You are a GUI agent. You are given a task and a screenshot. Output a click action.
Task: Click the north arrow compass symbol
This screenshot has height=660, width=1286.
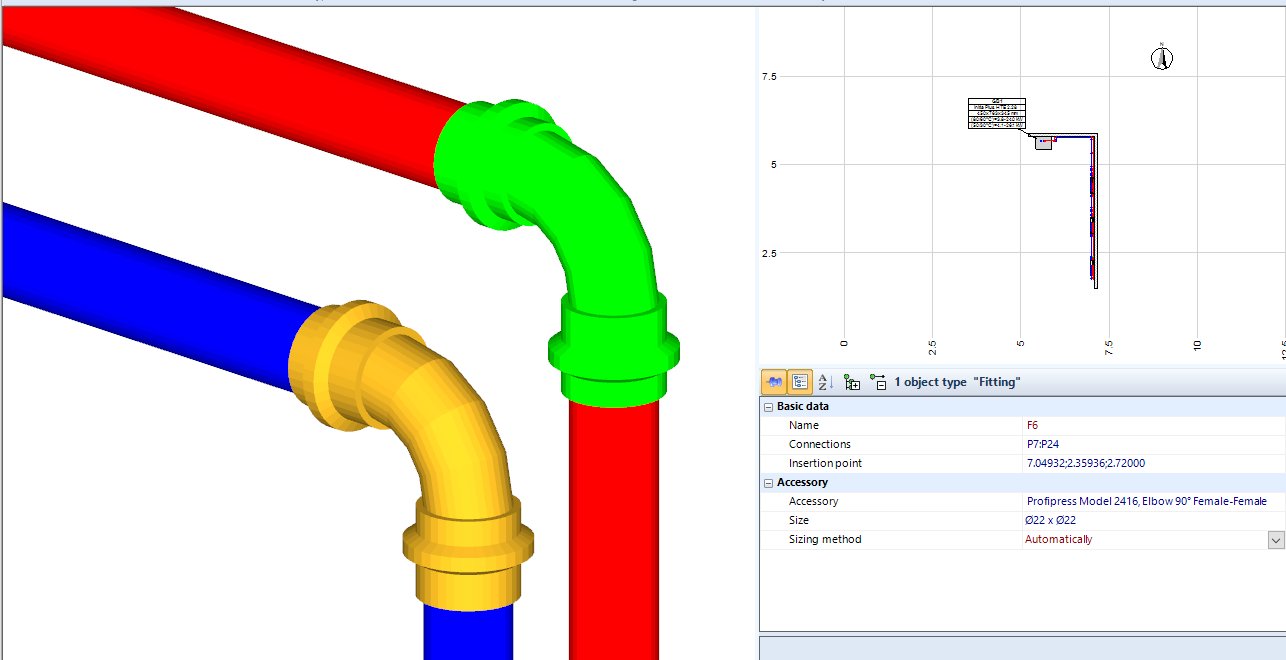pyautogui.click(x=1162, y=57)
